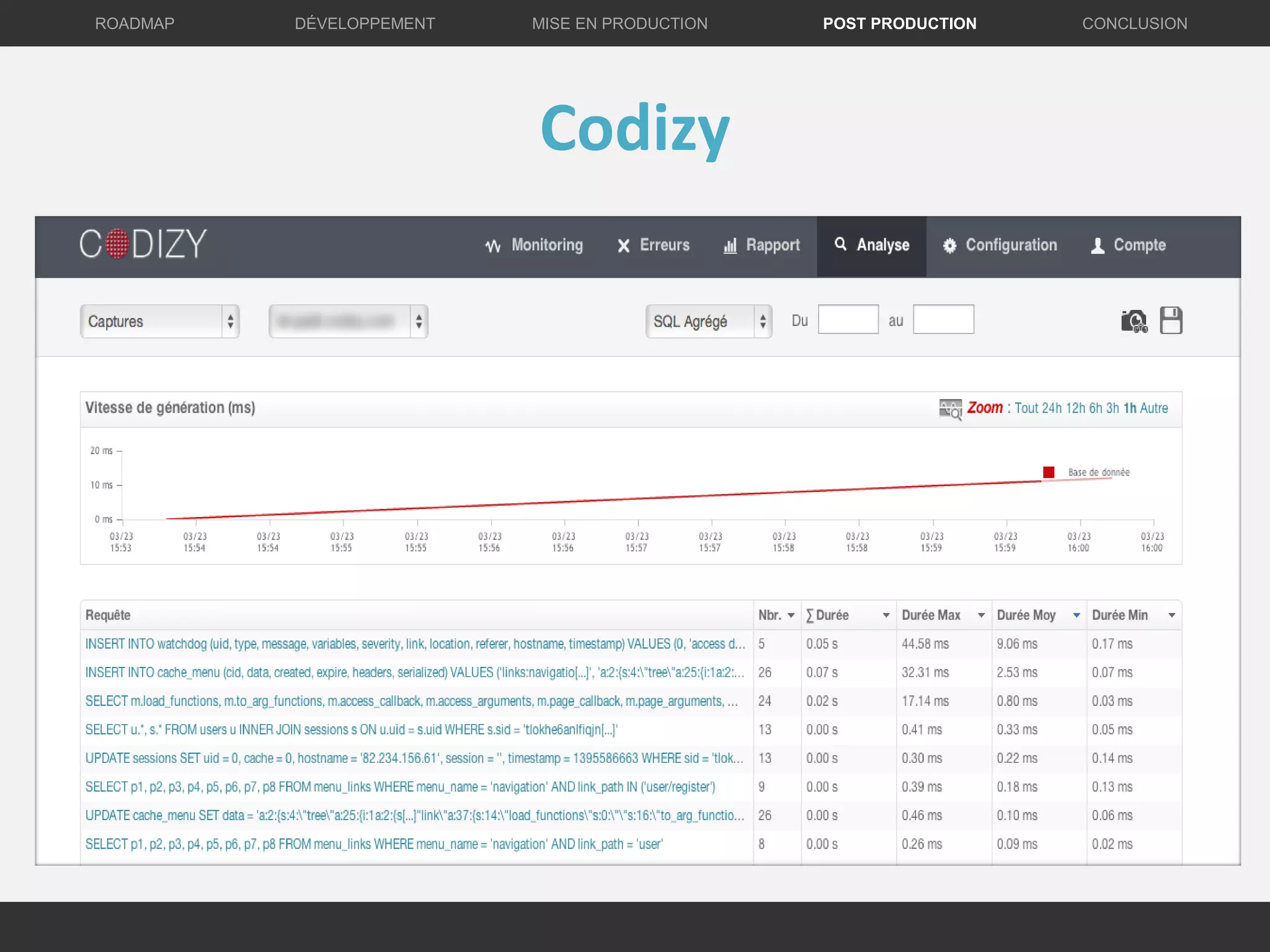Open the SQL Agrégé dropdown
The width and height of the screenshot is (1270, 952).
709,321
